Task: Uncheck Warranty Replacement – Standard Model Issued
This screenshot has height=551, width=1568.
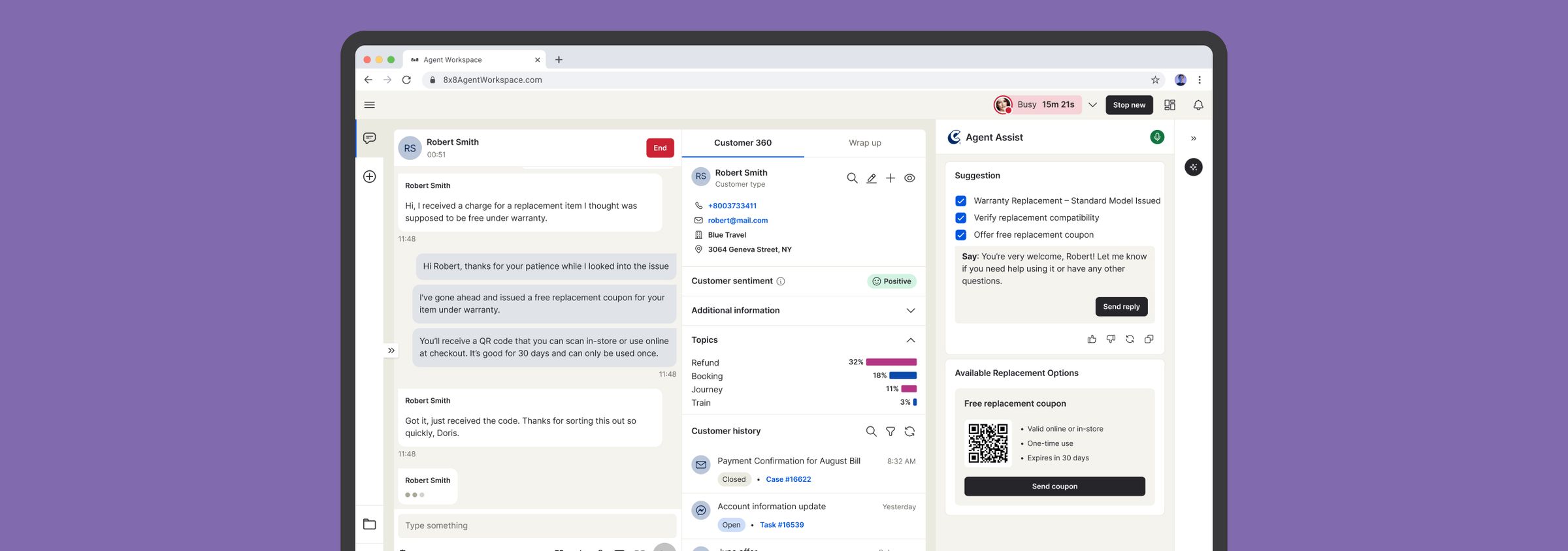Action: (960, 201)
